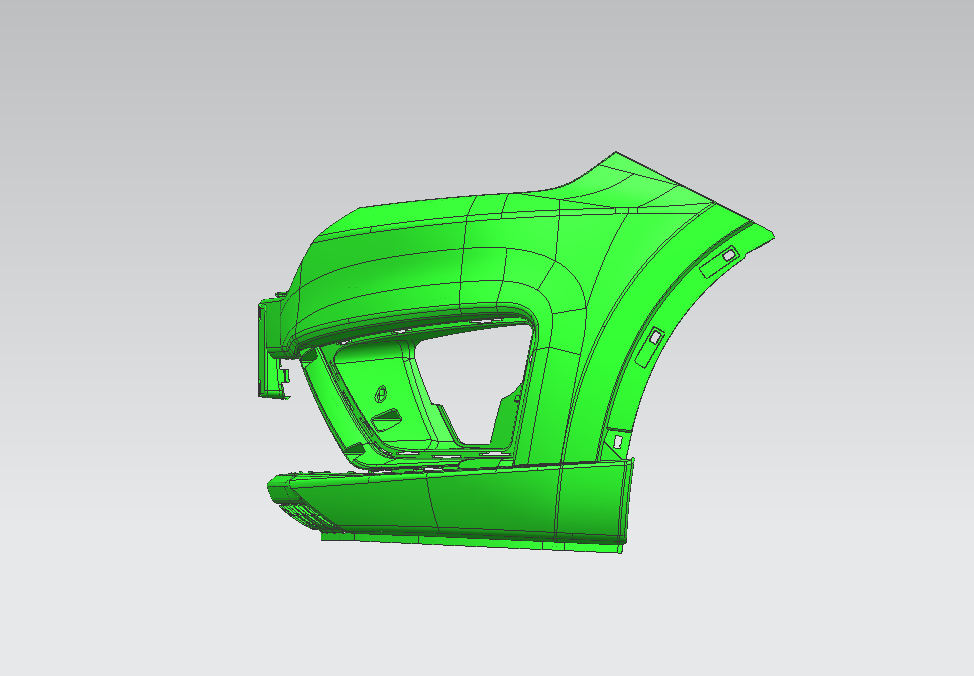Select the lowest small cutout on wheel arch flange
974x676 pixels.
618,441
